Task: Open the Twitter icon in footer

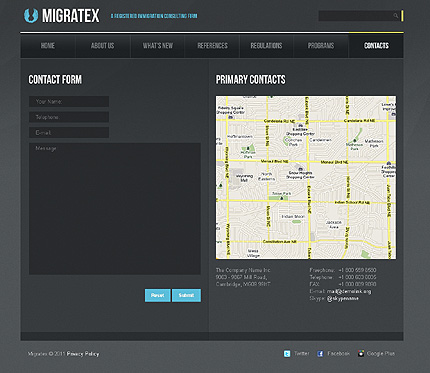Action: [x=287, y=354]
